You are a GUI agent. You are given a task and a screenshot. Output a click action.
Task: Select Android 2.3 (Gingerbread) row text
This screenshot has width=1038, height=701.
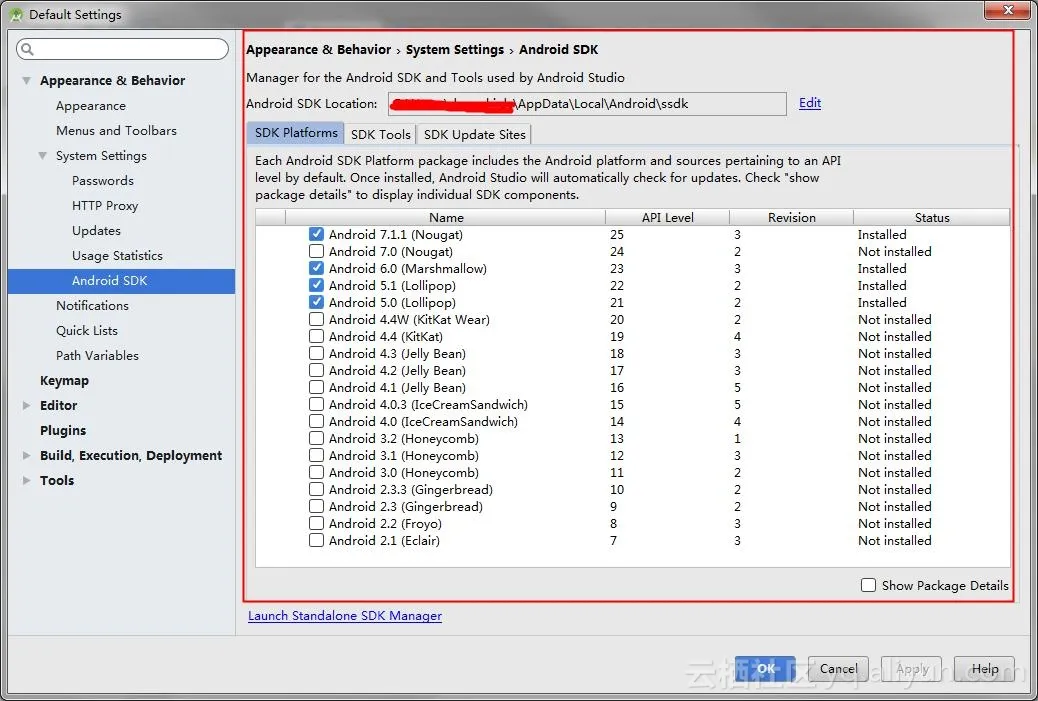click(406, 506)
